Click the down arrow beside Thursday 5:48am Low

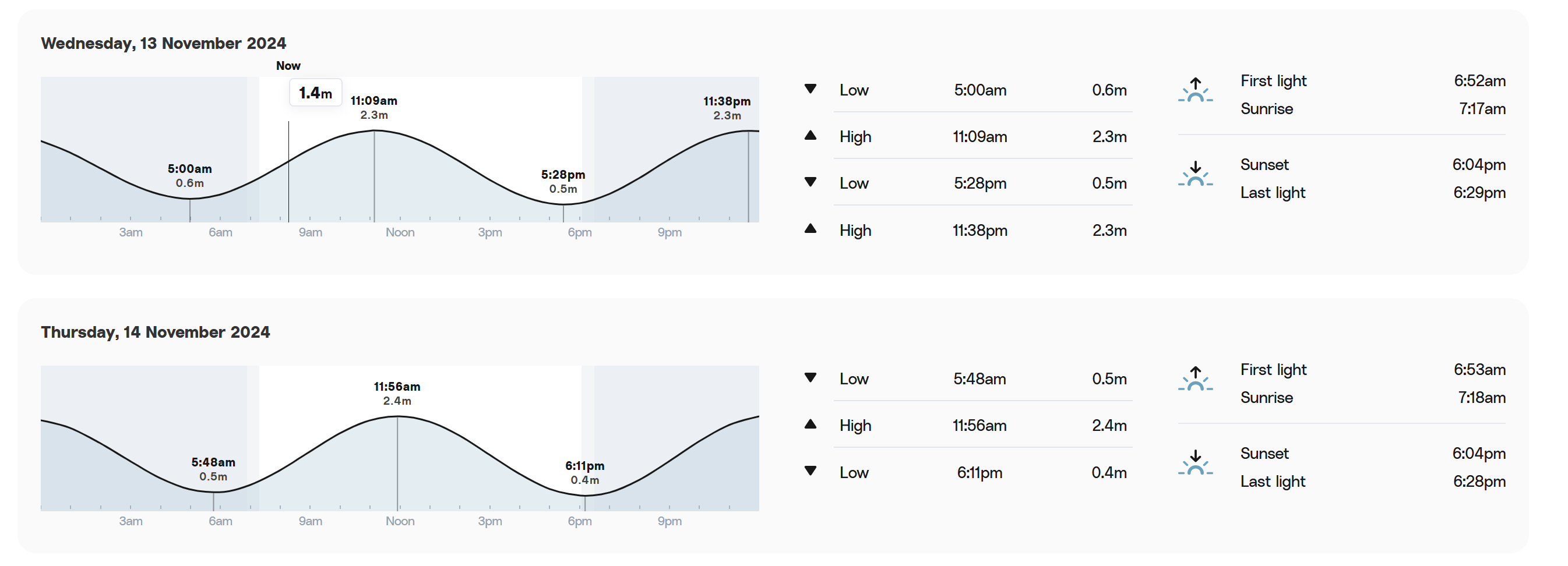[x=810, y=378]
